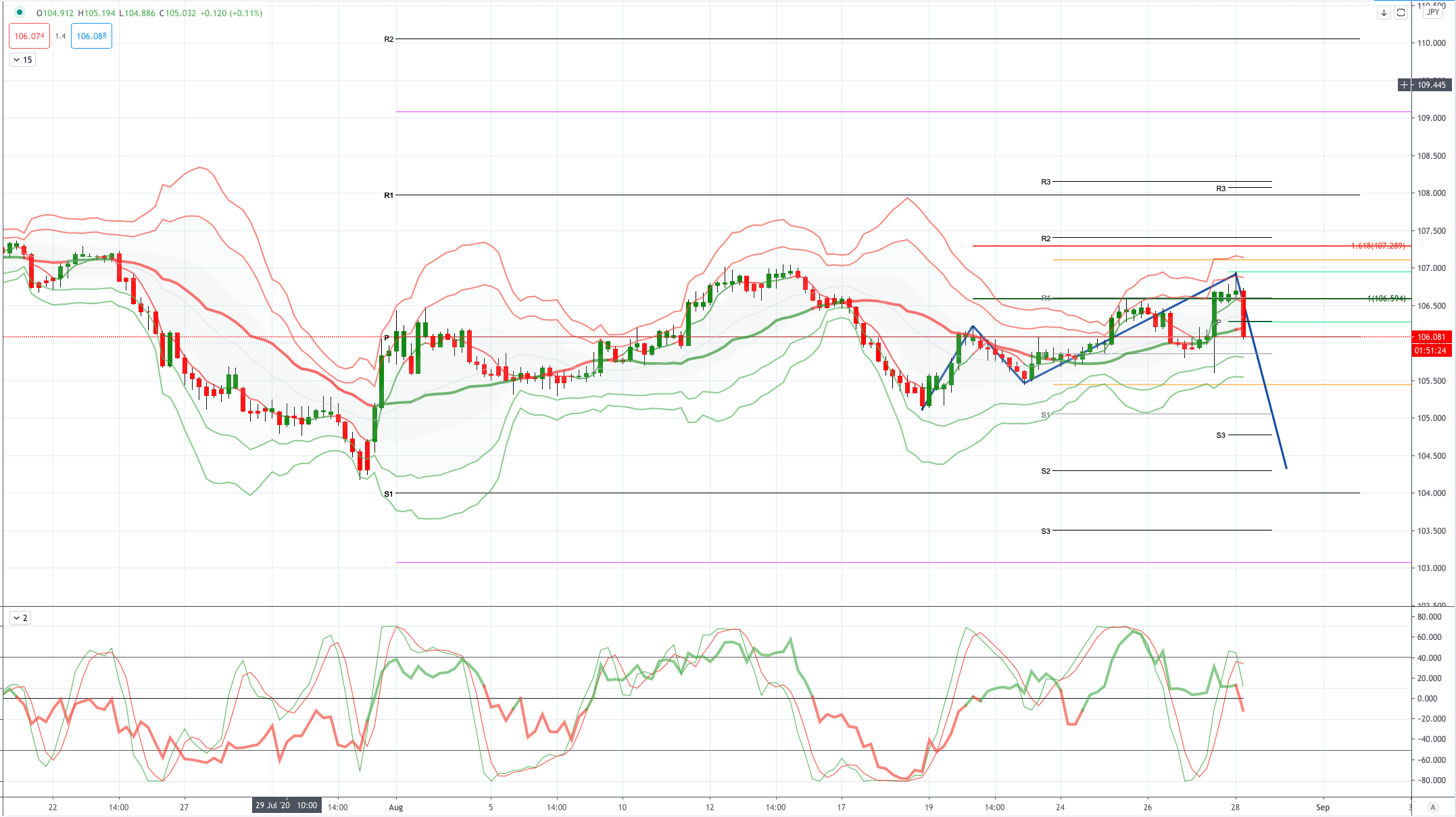Screen dimensions: 1456x817
Task: Open the JPY currency selector
Action: [x=1433, y=12]
